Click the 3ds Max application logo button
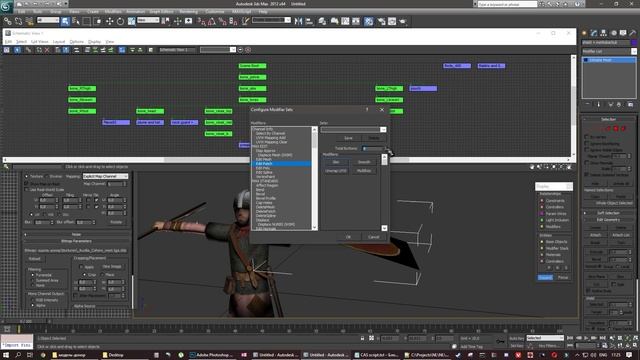Image resolution: width=640 pixels, height=360 pixels. pyautogui.click(x=6, y=7)
